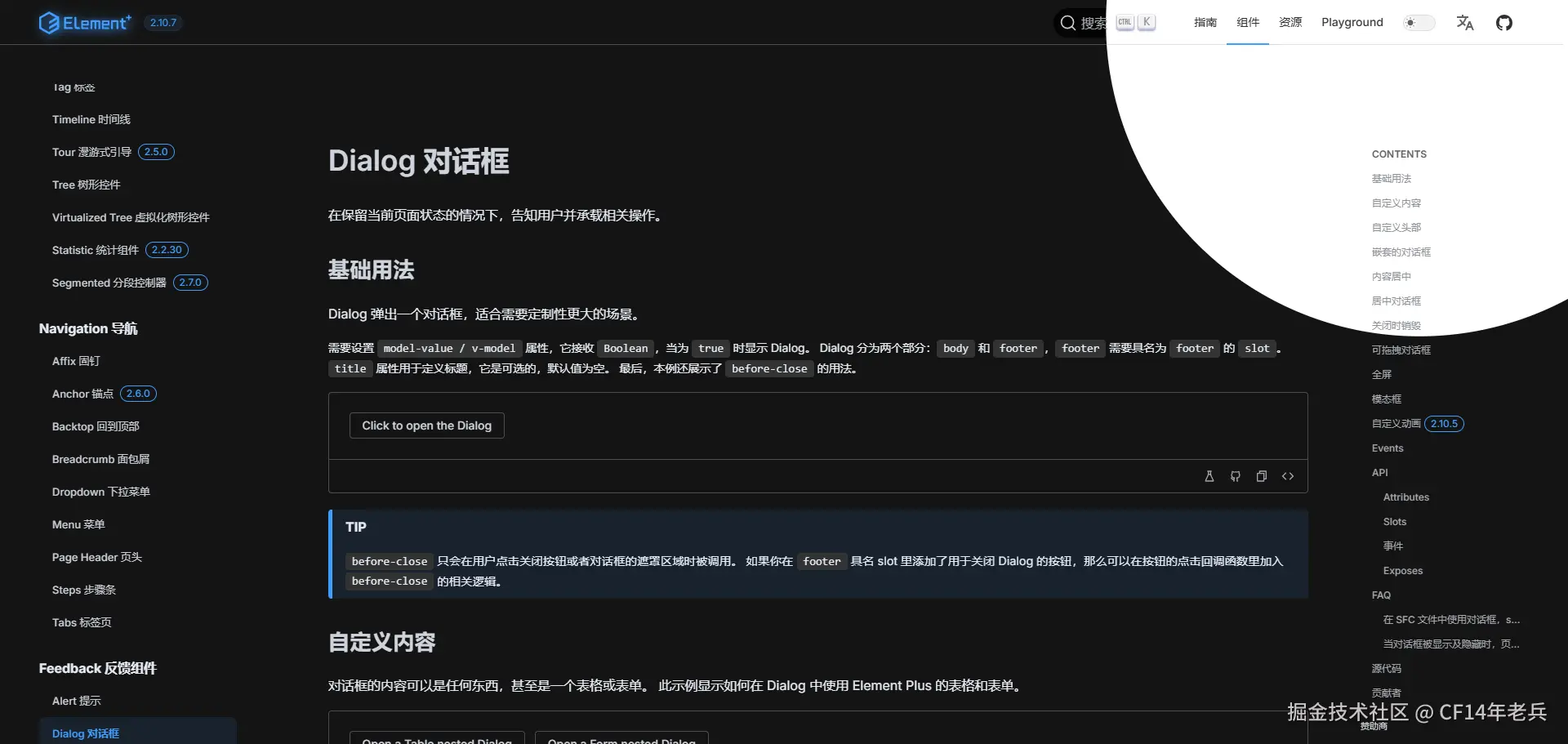Jump to 自定义内容 in contents

[x=1396, y=203]
